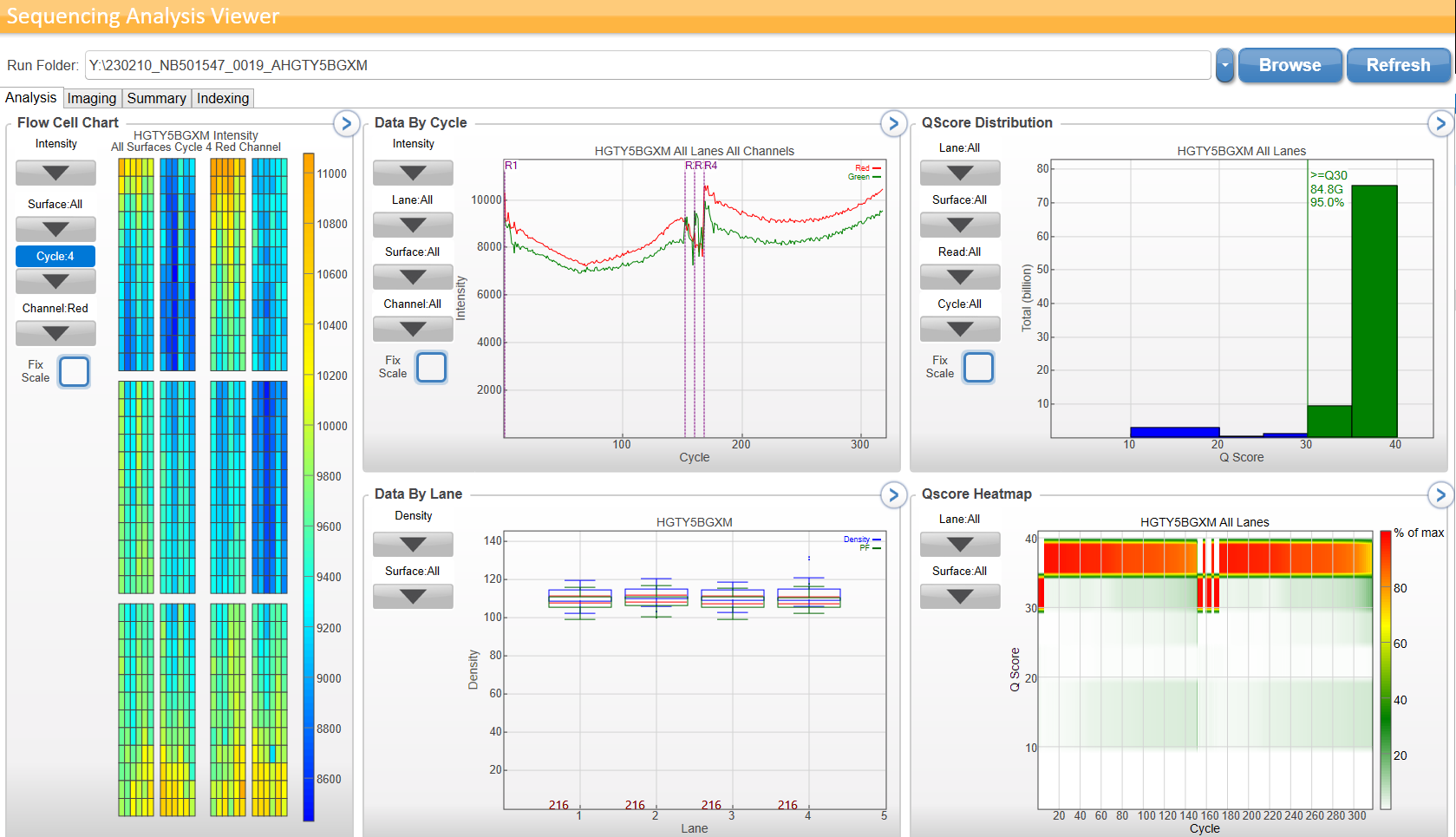Open QScore Distribution Lane:All dropdown
This screenshot has width=1456, height=837.
(960, 173)
